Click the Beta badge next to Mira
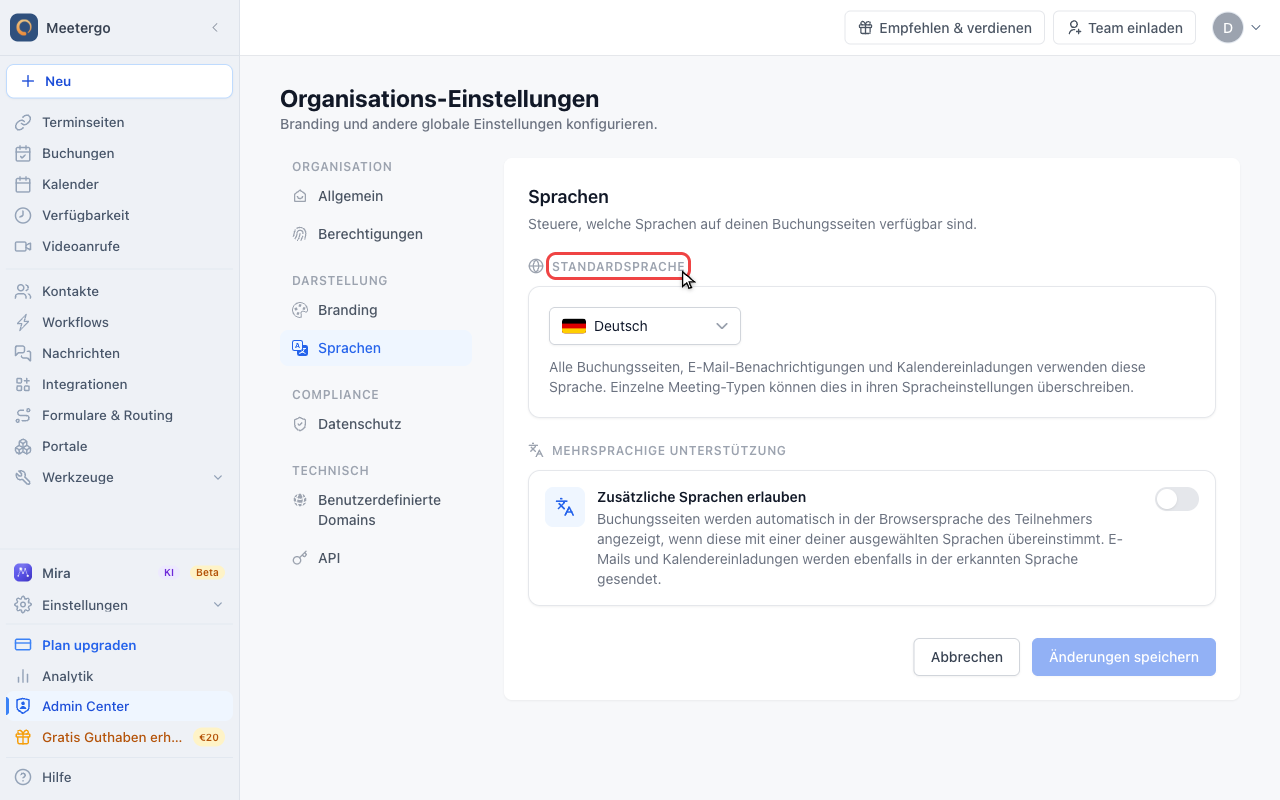The width and height of the screenshot is (1280, 800). coord(207,573)
